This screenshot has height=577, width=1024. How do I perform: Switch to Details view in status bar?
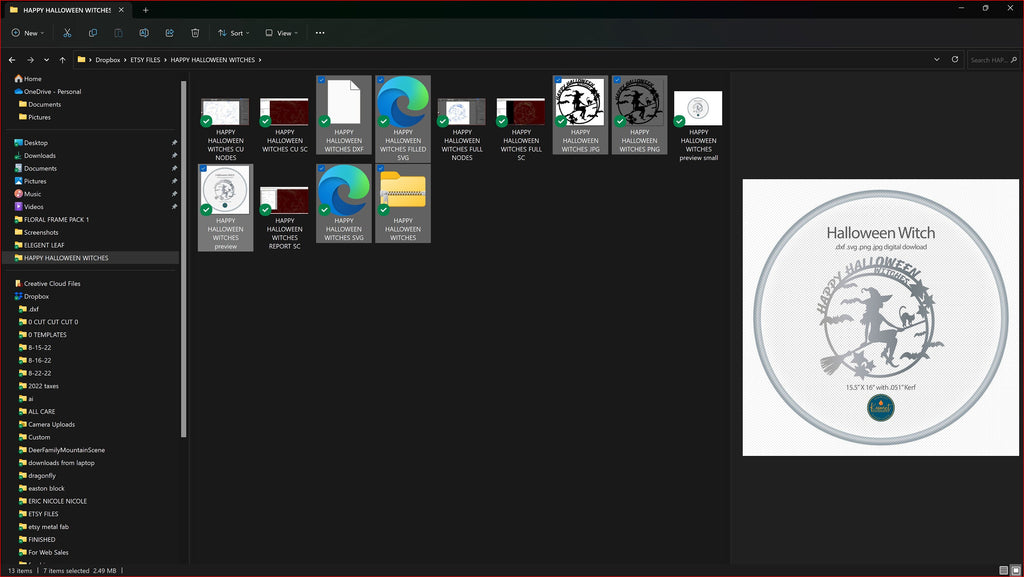[1004, 570]
